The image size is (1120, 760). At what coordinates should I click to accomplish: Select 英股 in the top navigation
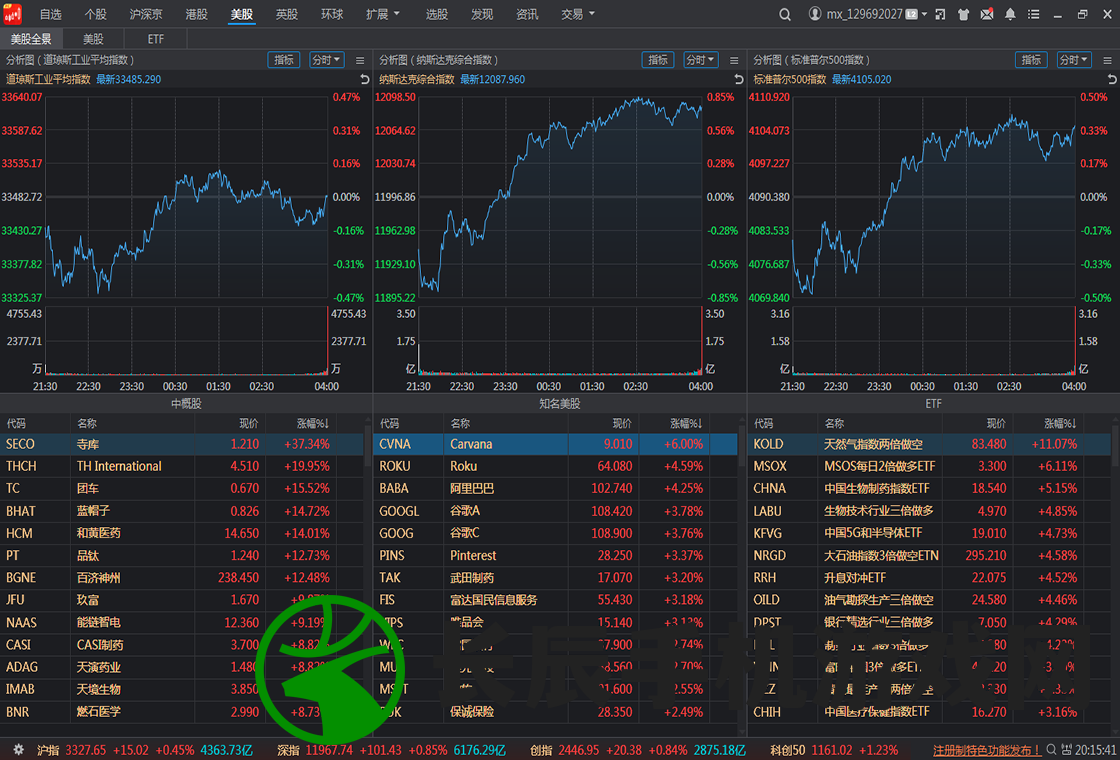point(287,14)
